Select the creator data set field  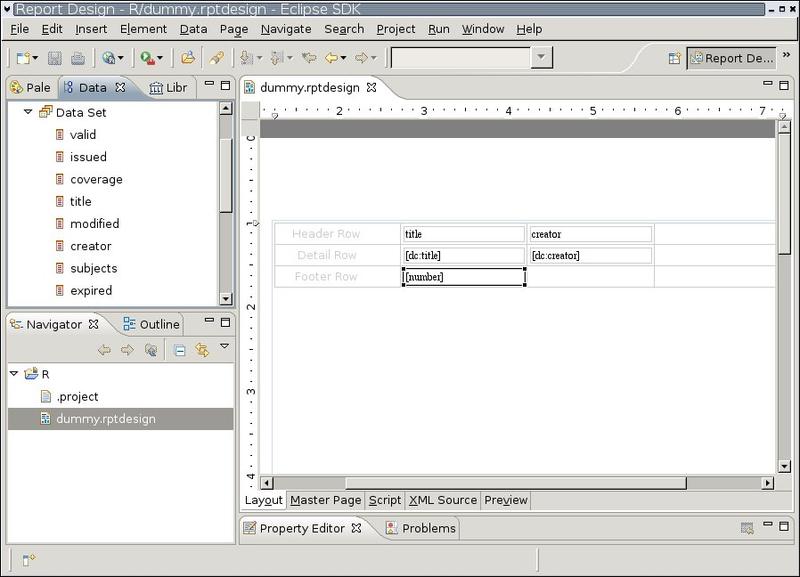coord(90,246)
